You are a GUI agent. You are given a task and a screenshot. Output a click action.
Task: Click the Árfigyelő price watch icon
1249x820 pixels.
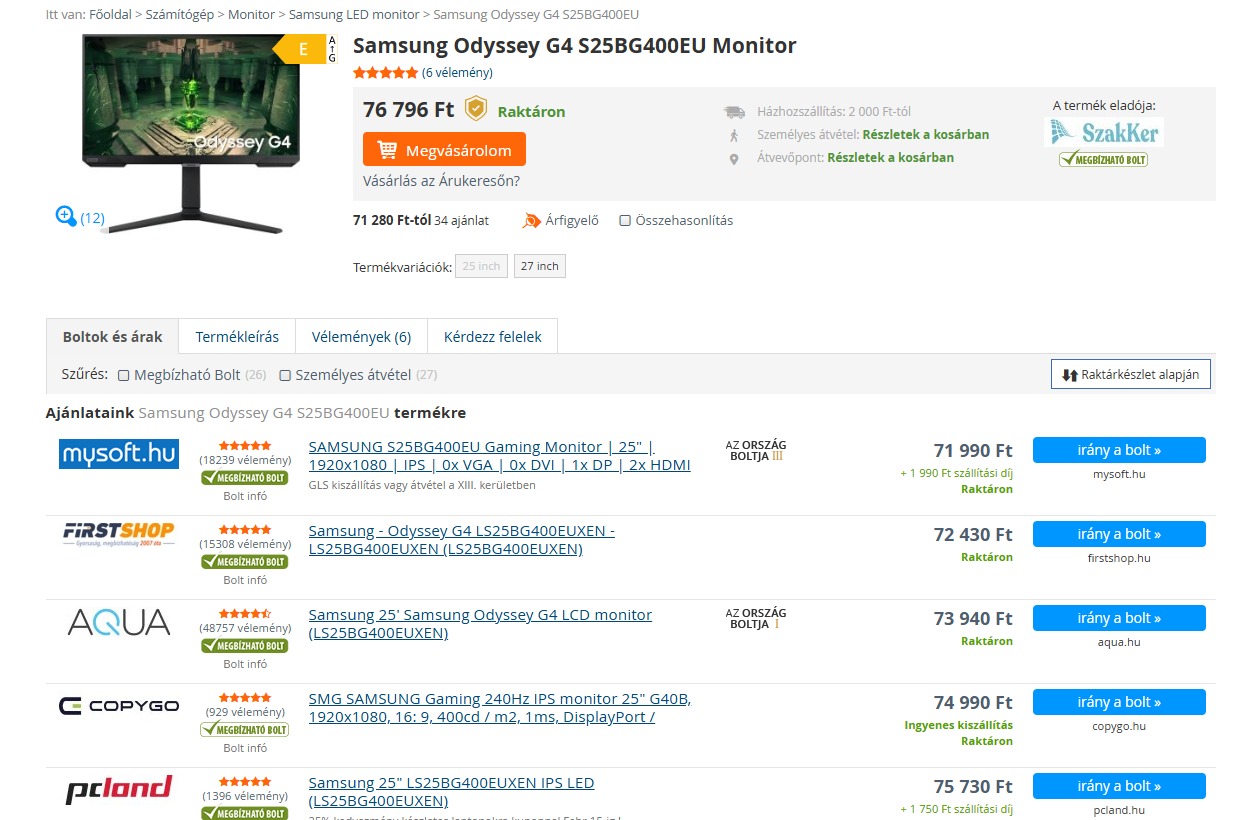[532, 220]
